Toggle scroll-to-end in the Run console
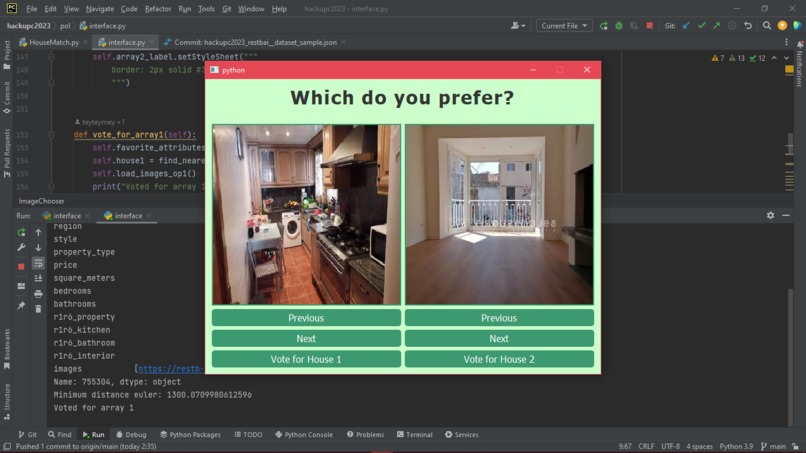The height and width of the screenshot is (453, 806). point(38,278)
